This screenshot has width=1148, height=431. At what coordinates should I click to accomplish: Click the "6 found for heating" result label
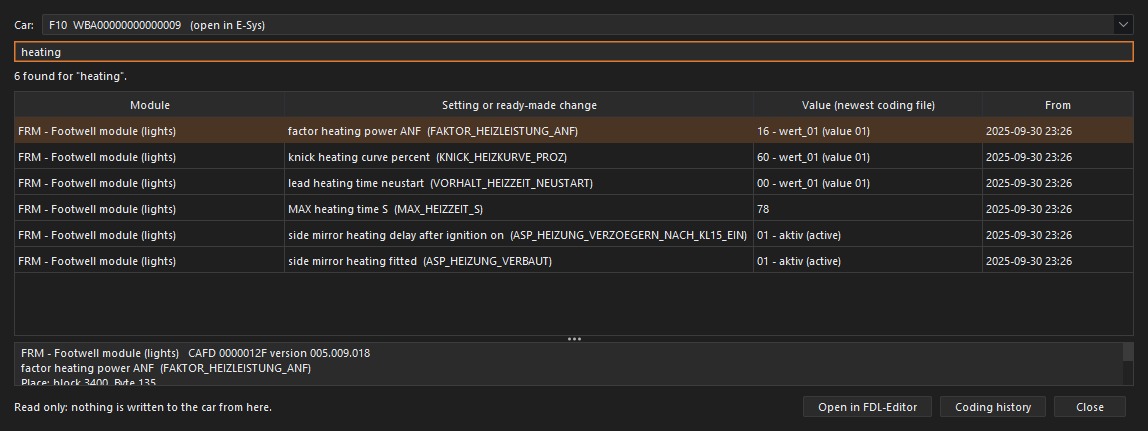point(70,76)
